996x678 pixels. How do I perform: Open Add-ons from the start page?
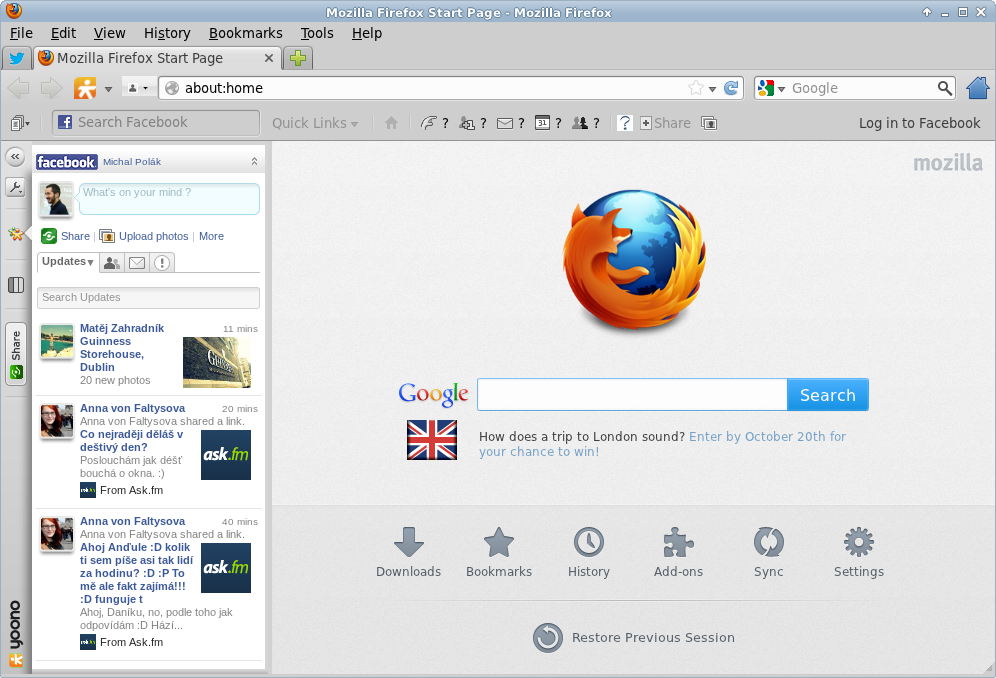pos(678,552)
